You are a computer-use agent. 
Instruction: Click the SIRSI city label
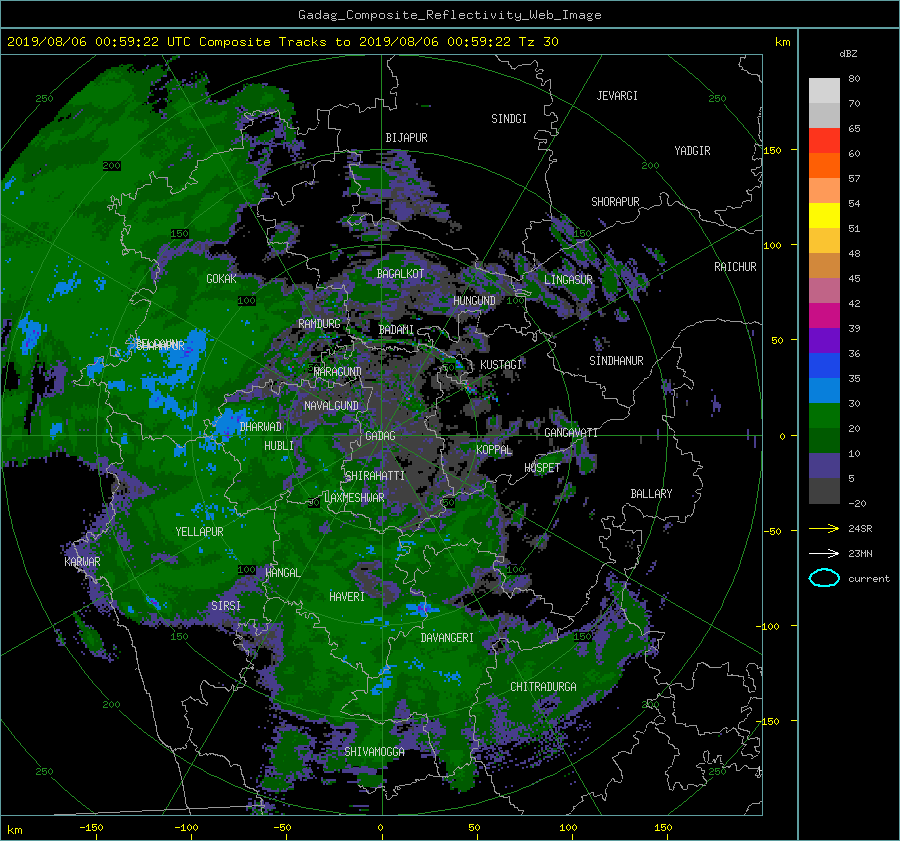point(226,606)
